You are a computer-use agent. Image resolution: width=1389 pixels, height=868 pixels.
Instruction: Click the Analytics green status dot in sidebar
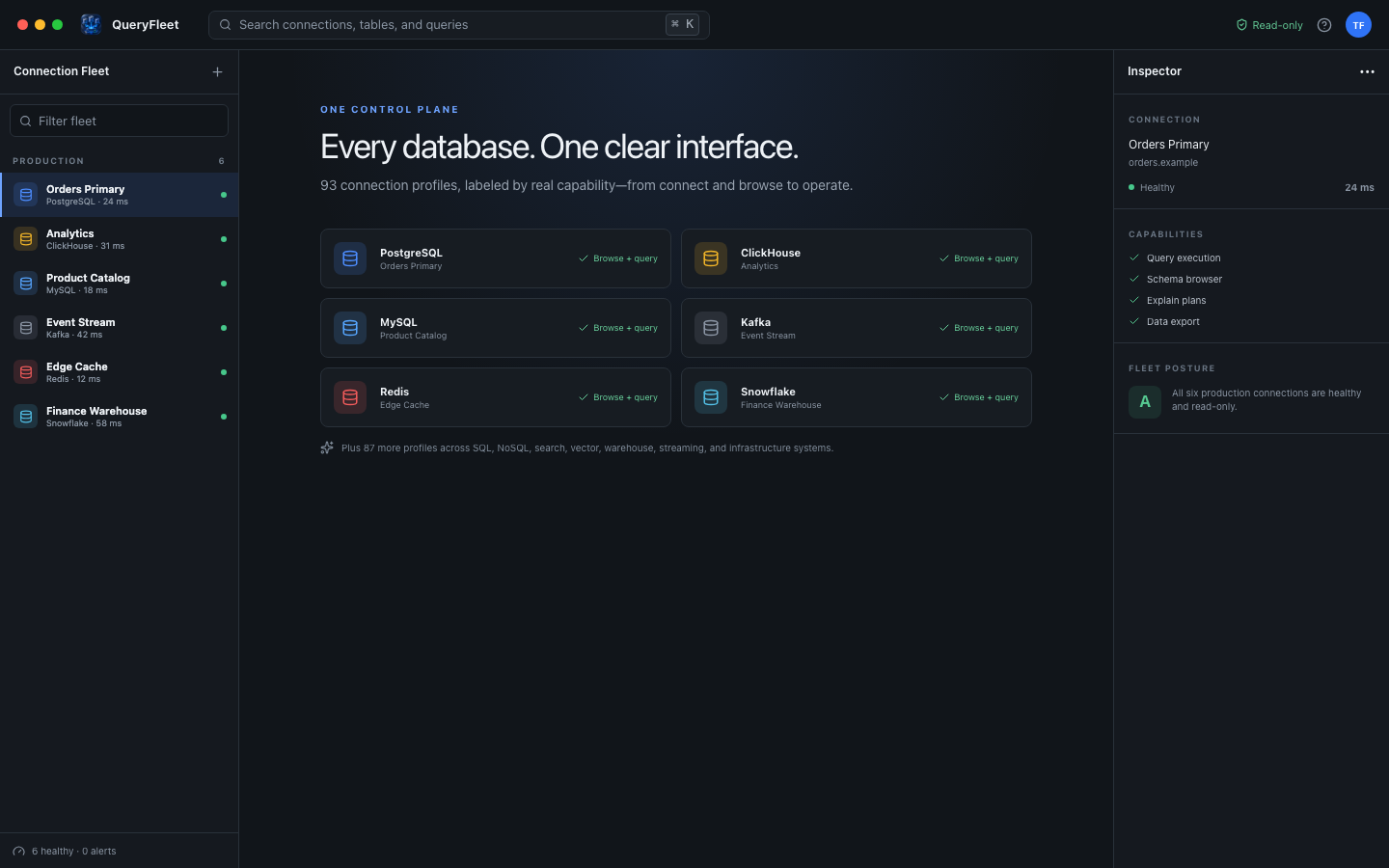pos(224,239)
